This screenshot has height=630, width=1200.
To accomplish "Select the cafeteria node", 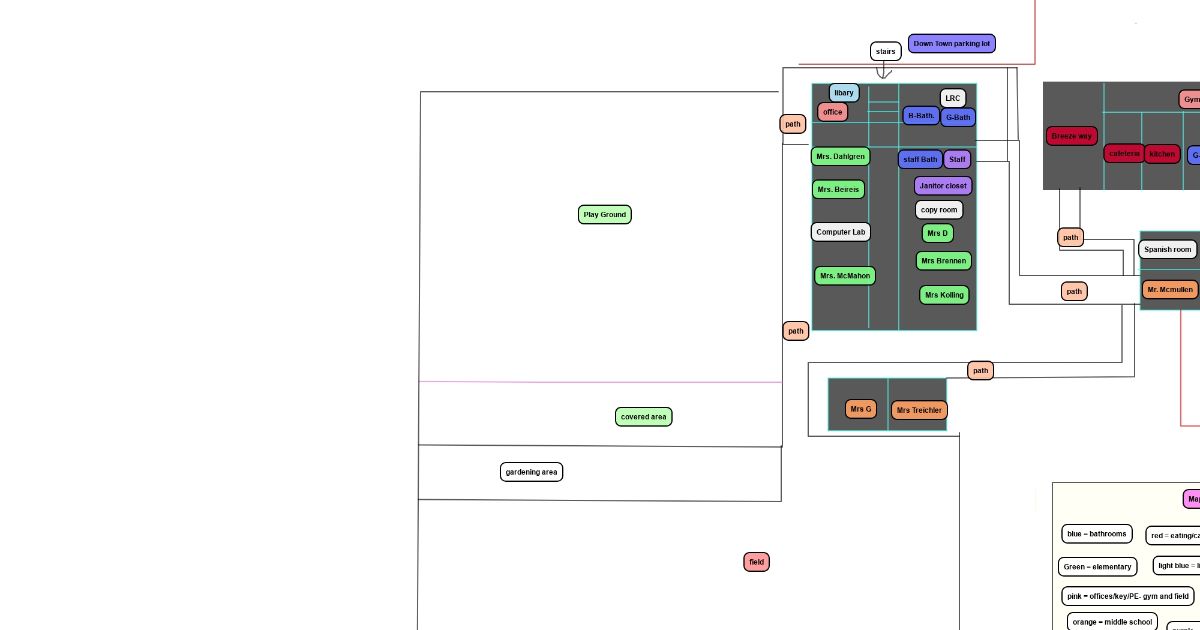I will point(1124,154).
